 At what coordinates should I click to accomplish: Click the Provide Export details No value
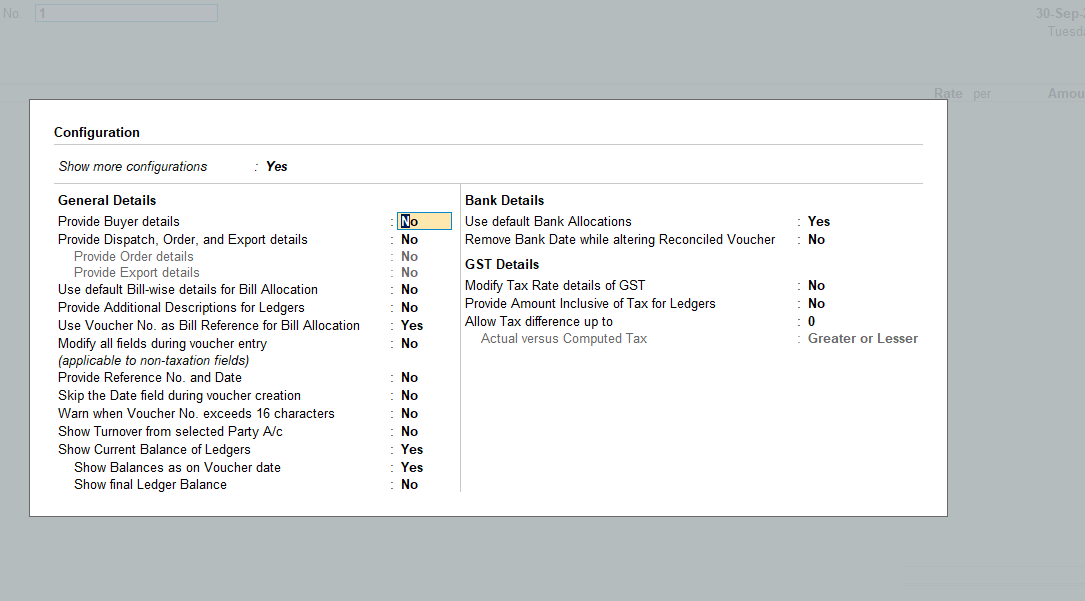(409, 272)
